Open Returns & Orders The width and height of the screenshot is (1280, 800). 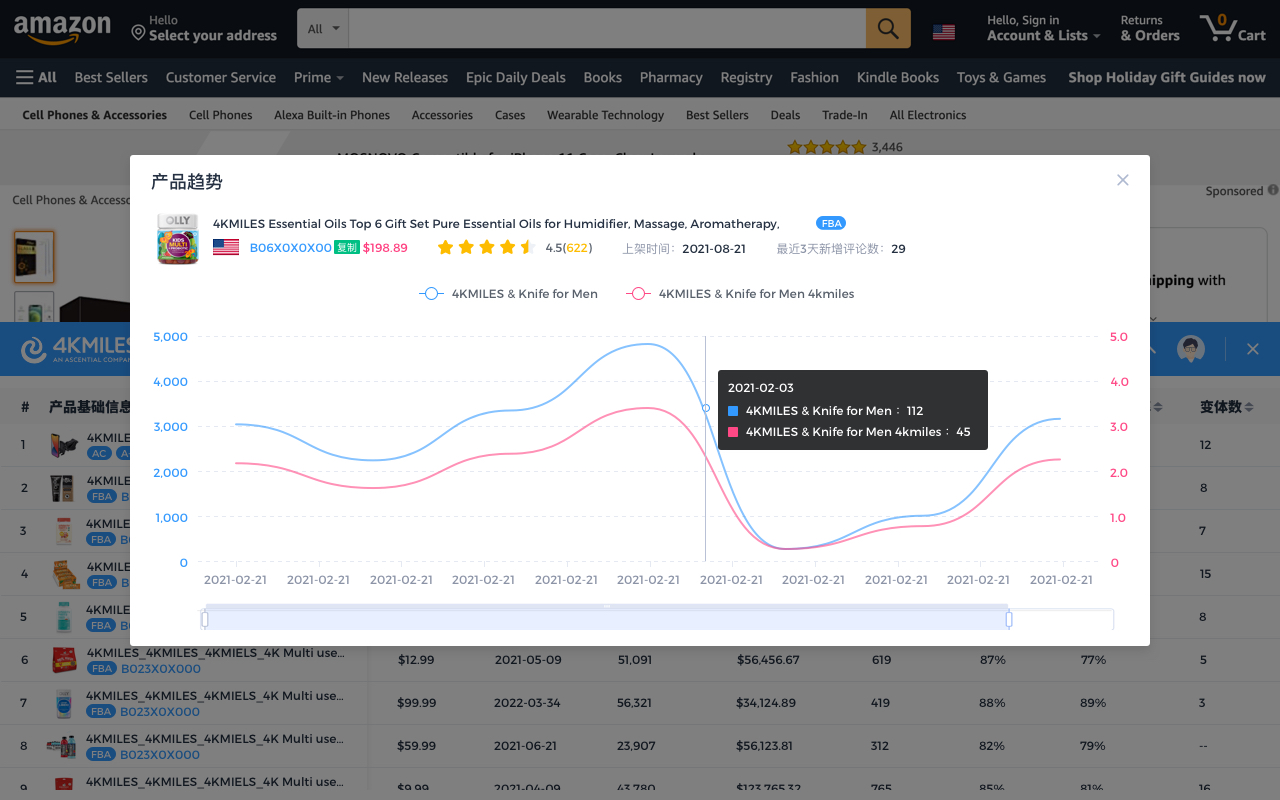(1150, 28)
